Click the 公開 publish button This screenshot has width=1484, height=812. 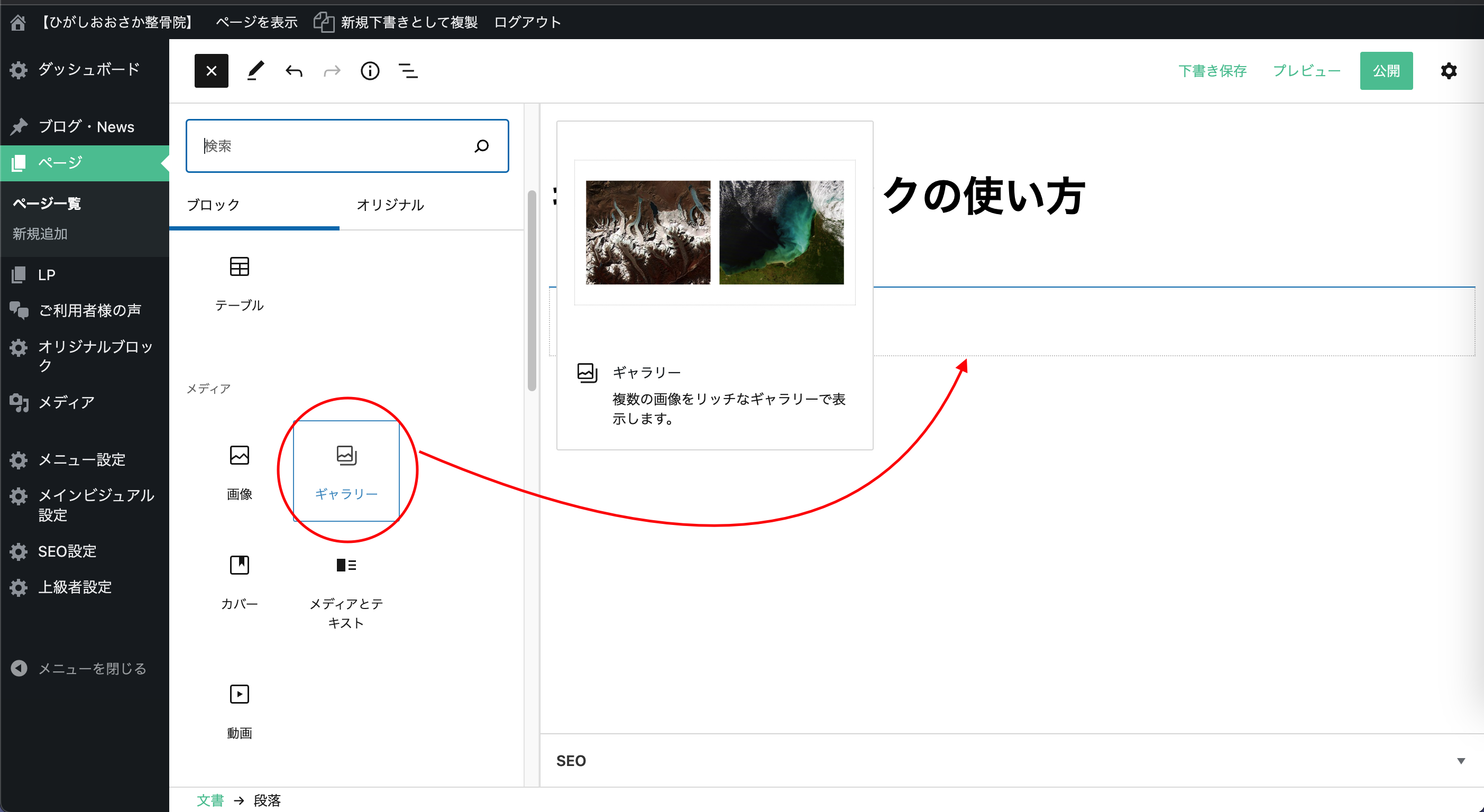pyautogui.click(x=1386, y=71)
